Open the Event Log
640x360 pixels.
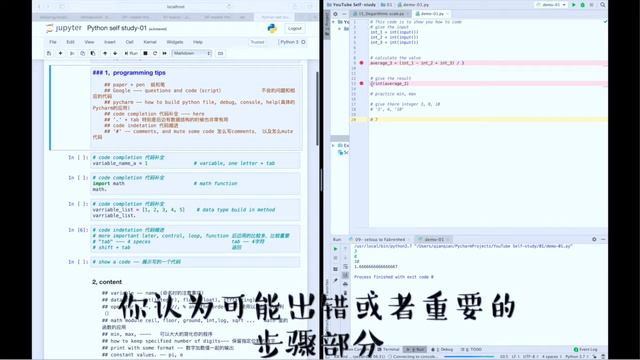[x=586, y=350]
